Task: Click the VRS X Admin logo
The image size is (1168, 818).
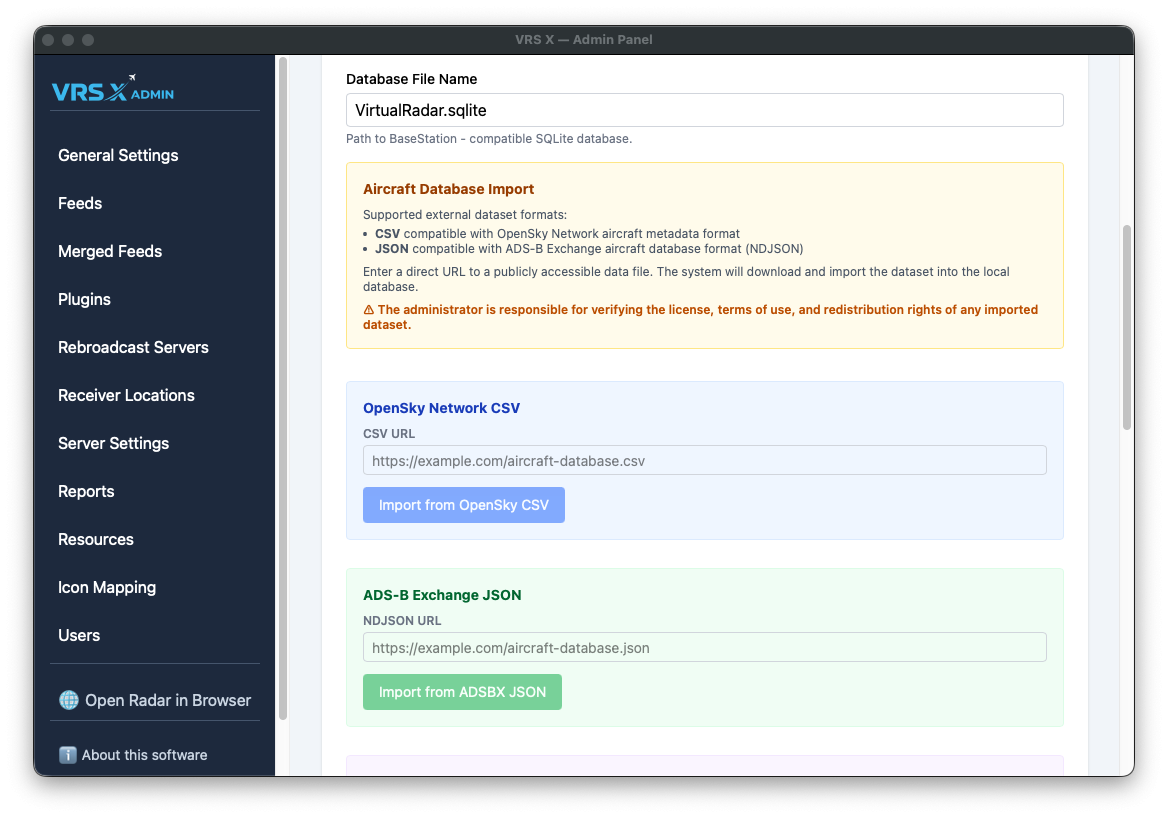Action: [x=113, y=90]
